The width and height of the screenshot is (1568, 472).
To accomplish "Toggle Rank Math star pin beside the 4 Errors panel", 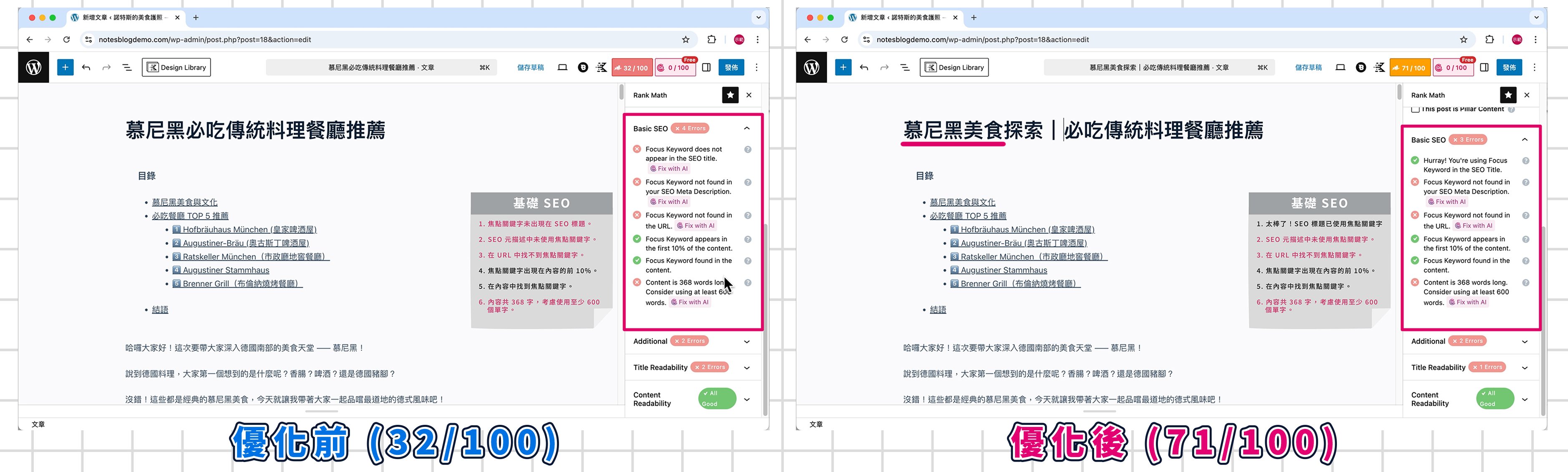I will coord(730,95).
